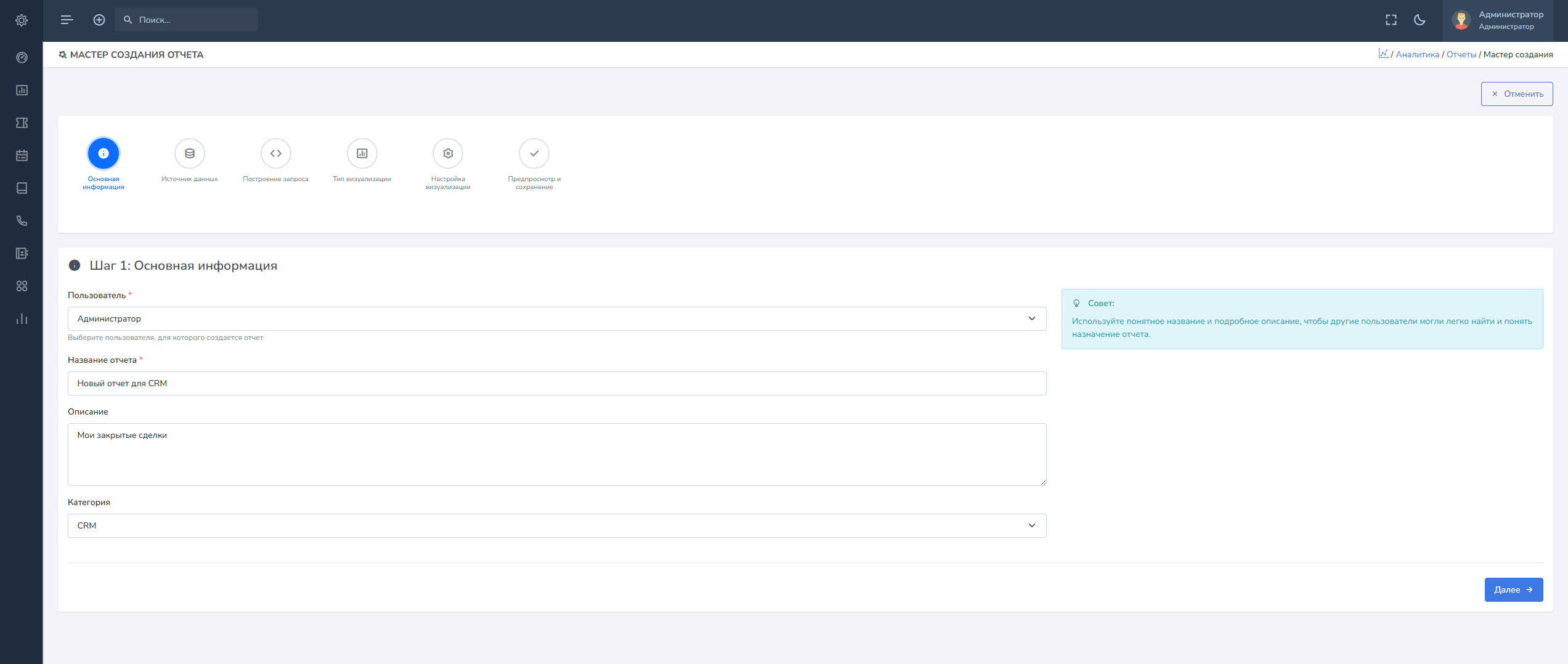The image size is (1568, 664).
Task: Open the calendar icon in sidebar
Action: click(x=22, y=155)
